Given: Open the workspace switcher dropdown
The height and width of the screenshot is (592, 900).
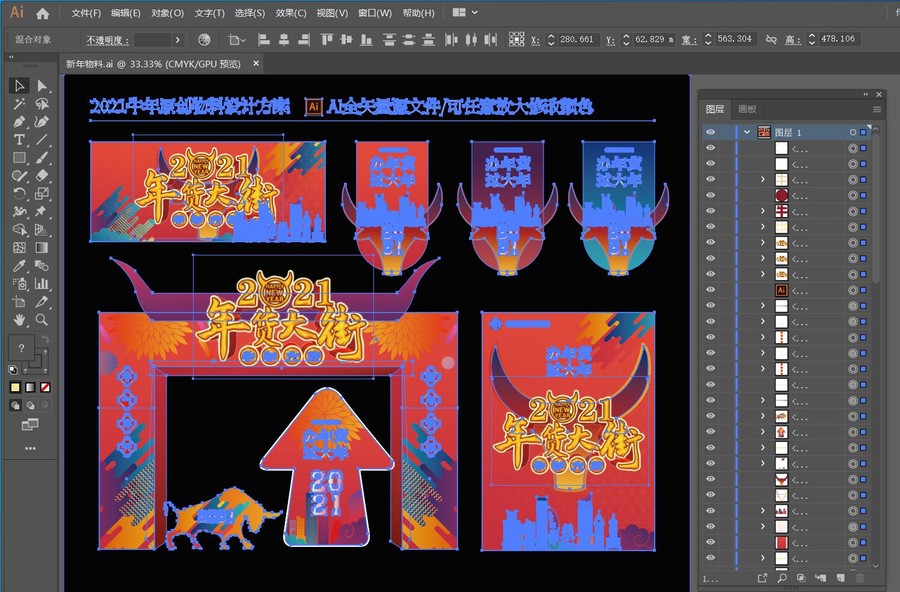Looking at the screenshot, I should coord(464,13).
